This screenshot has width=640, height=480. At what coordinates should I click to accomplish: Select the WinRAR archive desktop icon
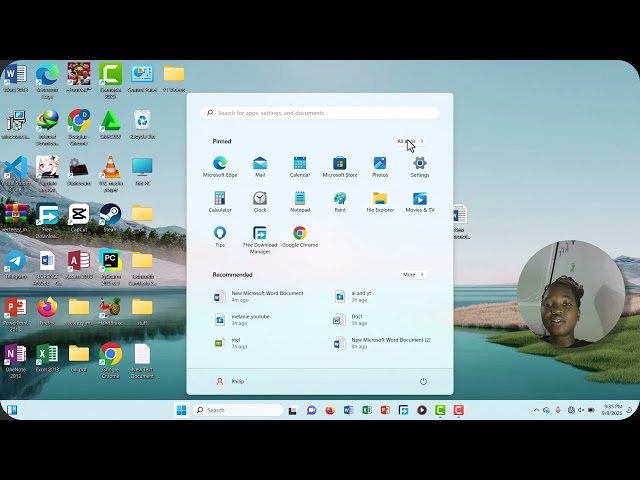point(16,218)
